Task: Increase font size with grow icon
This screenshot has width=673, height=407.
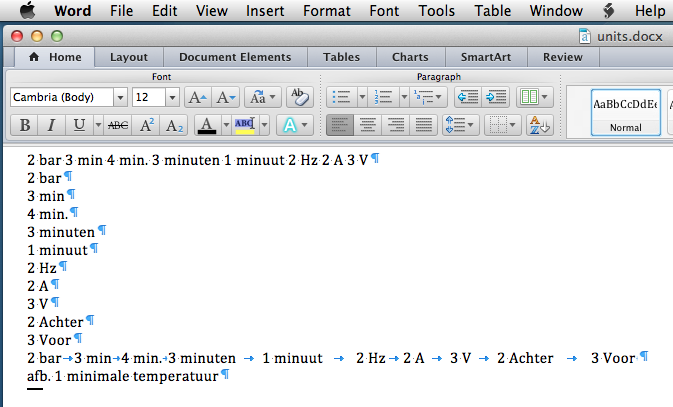Action: (x=197, y=97)
